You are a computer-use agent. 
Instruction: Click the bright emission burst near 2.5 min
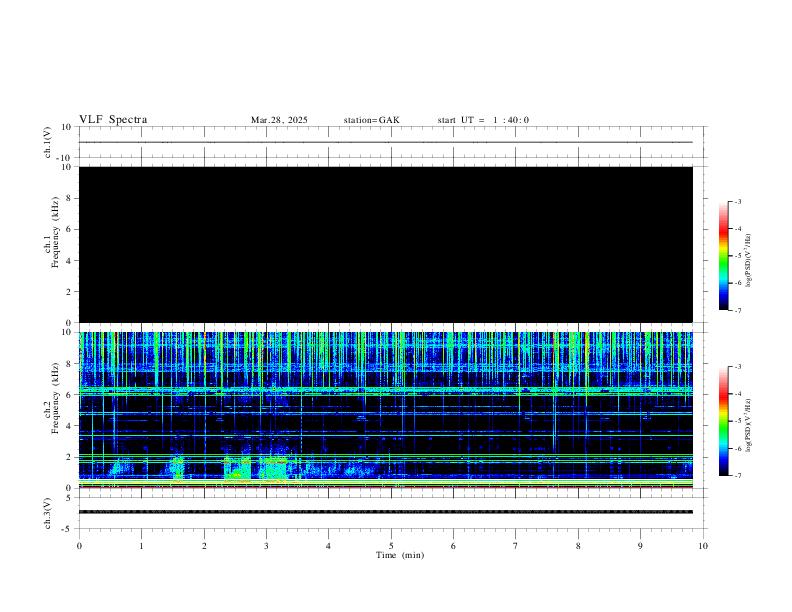237,469
